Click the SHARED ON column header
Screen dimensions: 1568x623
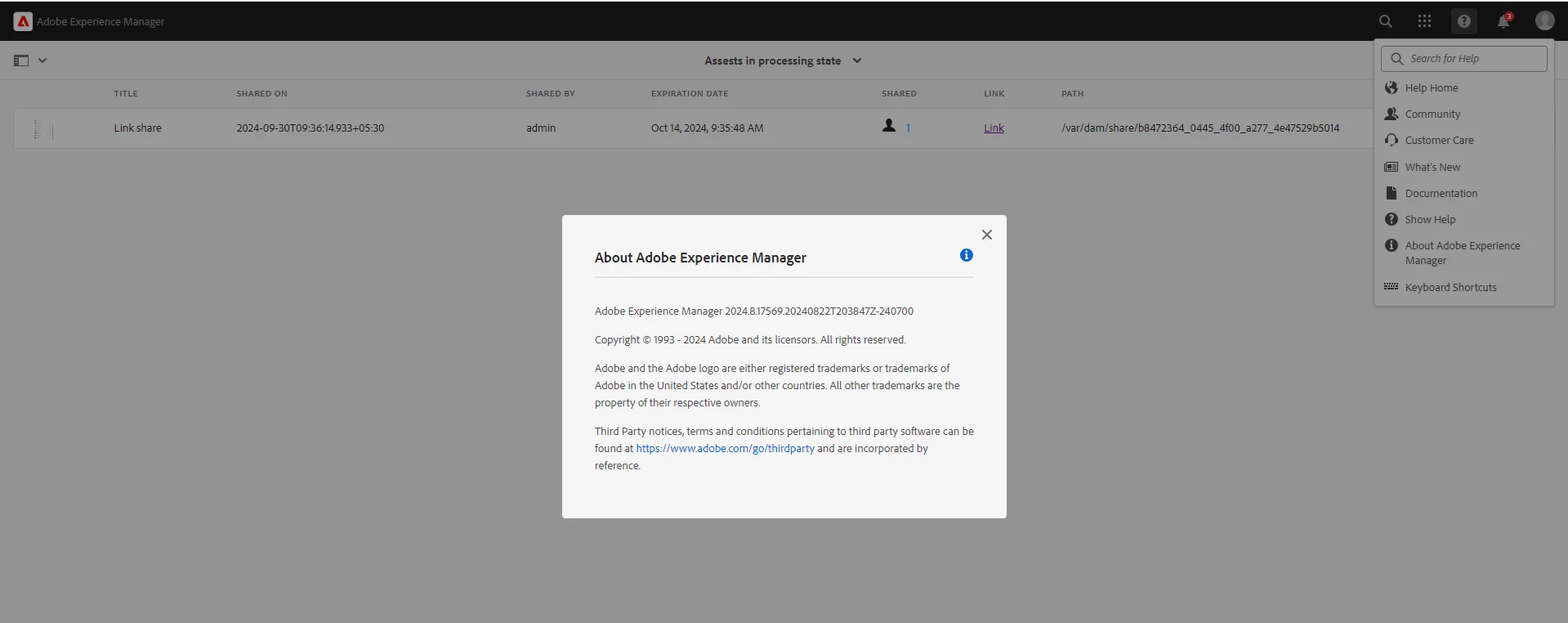(x=261, y=93)
